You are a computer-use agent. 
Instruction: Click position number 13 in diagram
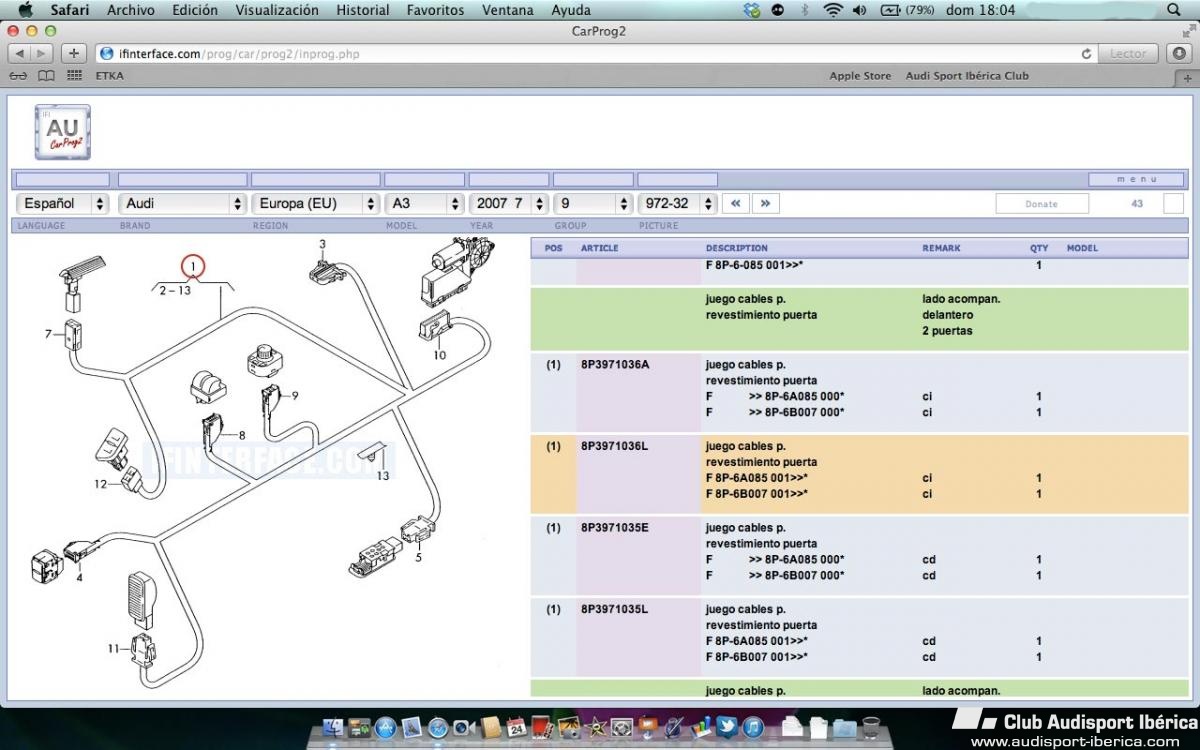click(x=383, y=476)
